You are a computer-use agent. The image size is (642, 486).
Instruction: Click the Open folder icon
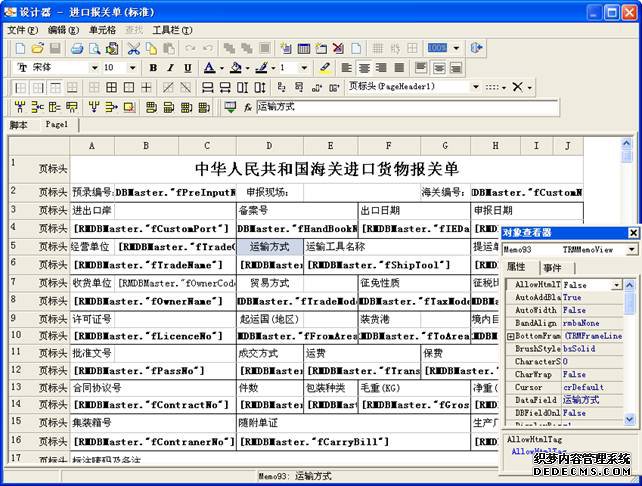click(x=37, y=48)
